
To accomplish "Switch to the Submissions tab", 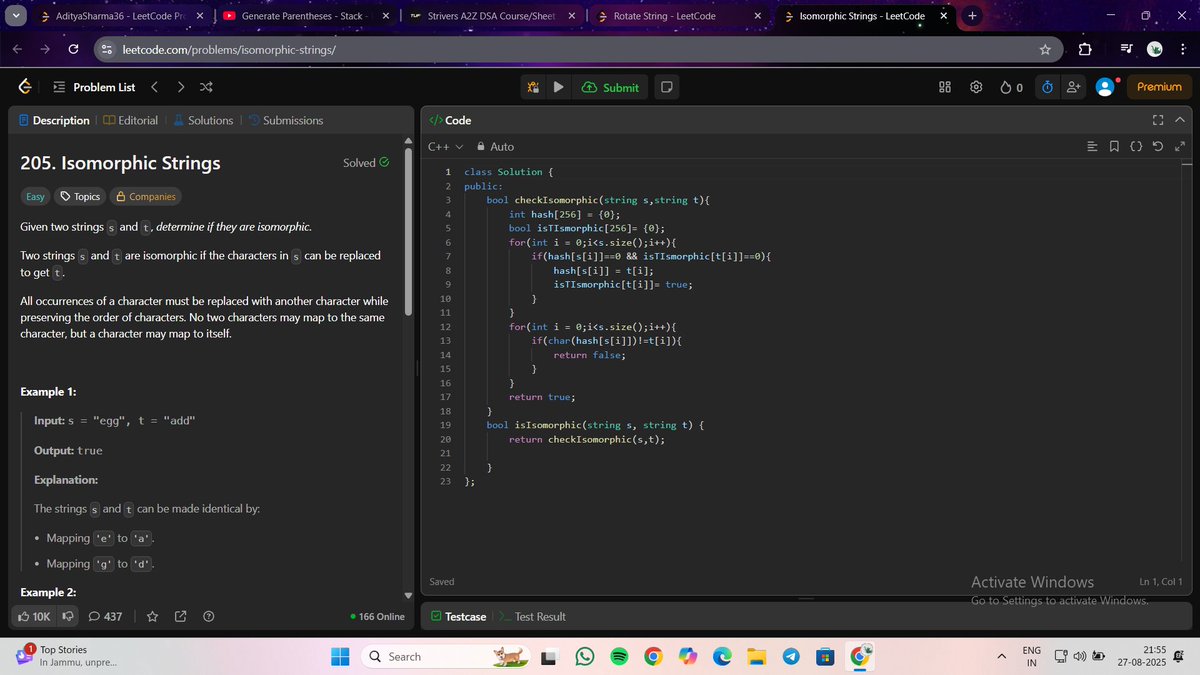I will (x=285, y=120).
